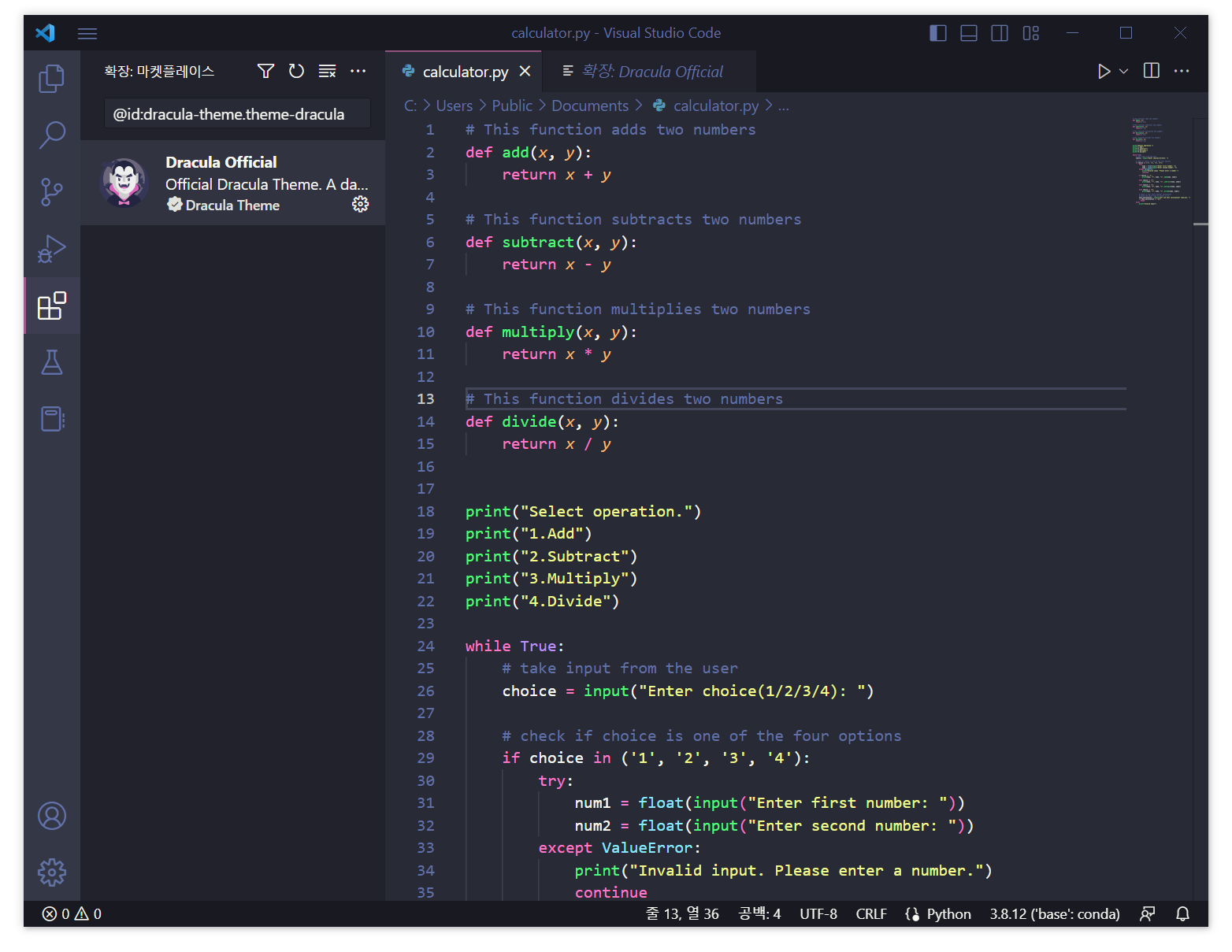Viewport: 1232px width, 952px height.
Task: Click the Dracula extension avatar thumbnail
Action: tap(124, 183)
